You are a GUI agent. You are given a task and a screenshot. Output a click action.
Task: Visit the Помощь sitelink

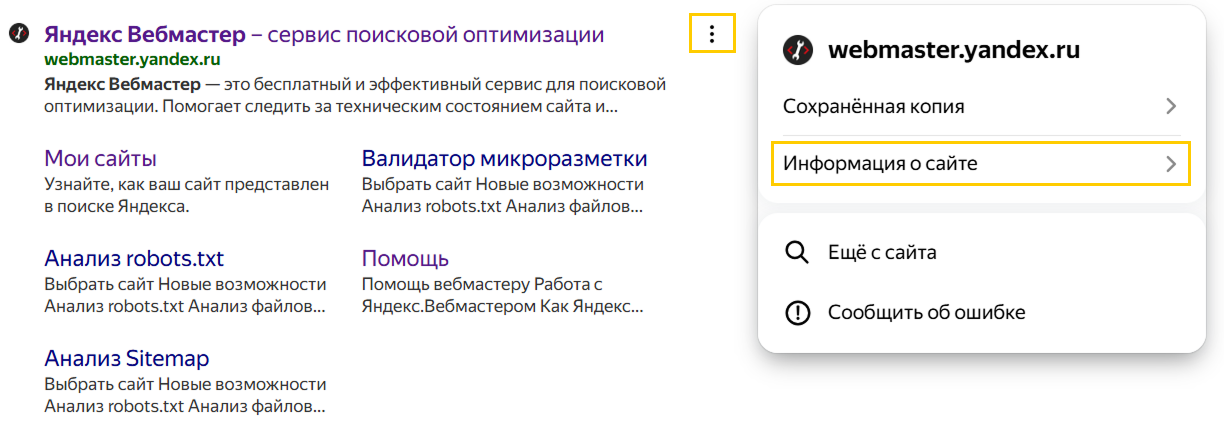point(405,259)
